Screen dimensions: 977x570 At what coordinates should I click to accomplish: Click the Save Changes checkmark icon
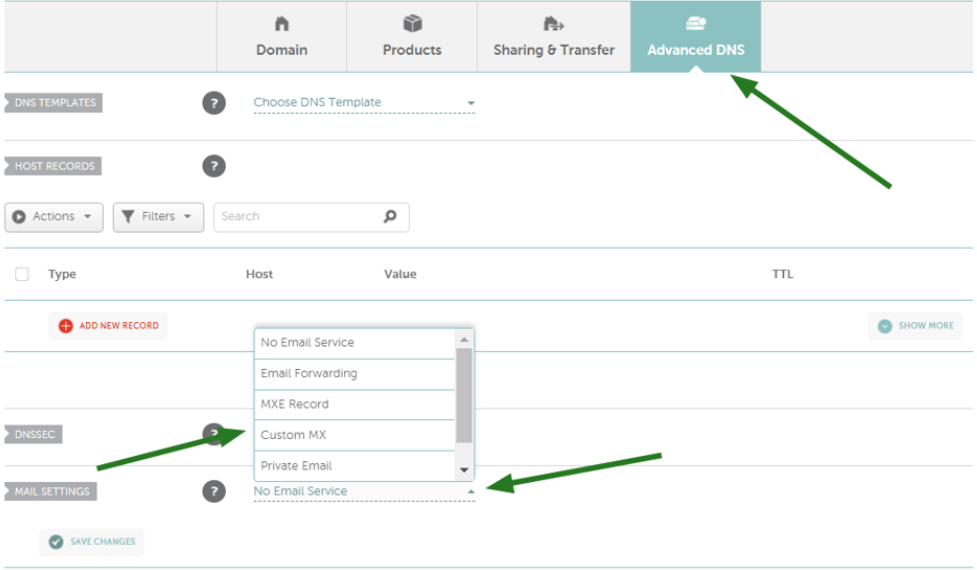(56, 541)
